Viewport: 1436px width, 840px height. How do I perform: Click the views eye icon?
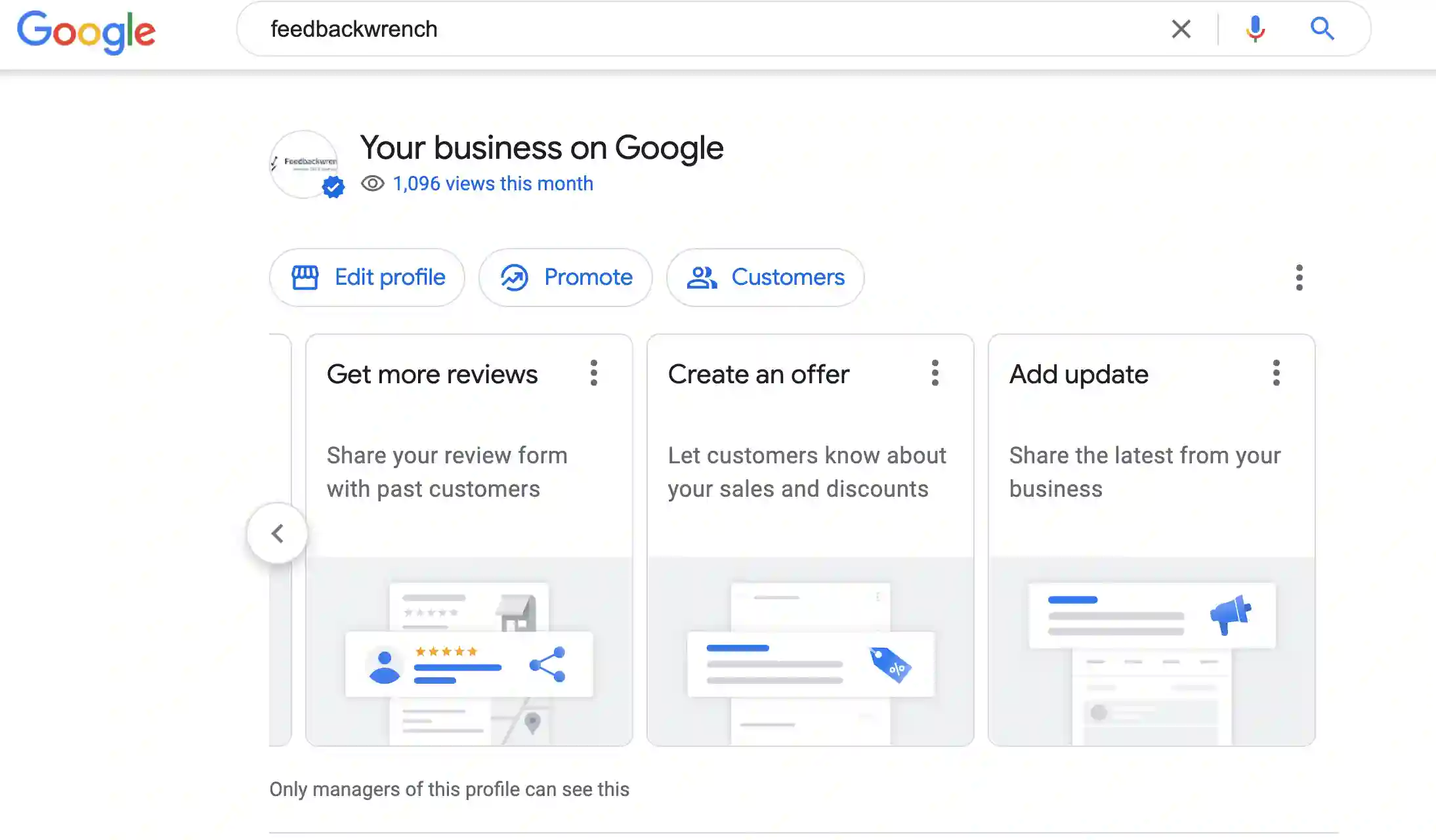[x=372, y=184]
